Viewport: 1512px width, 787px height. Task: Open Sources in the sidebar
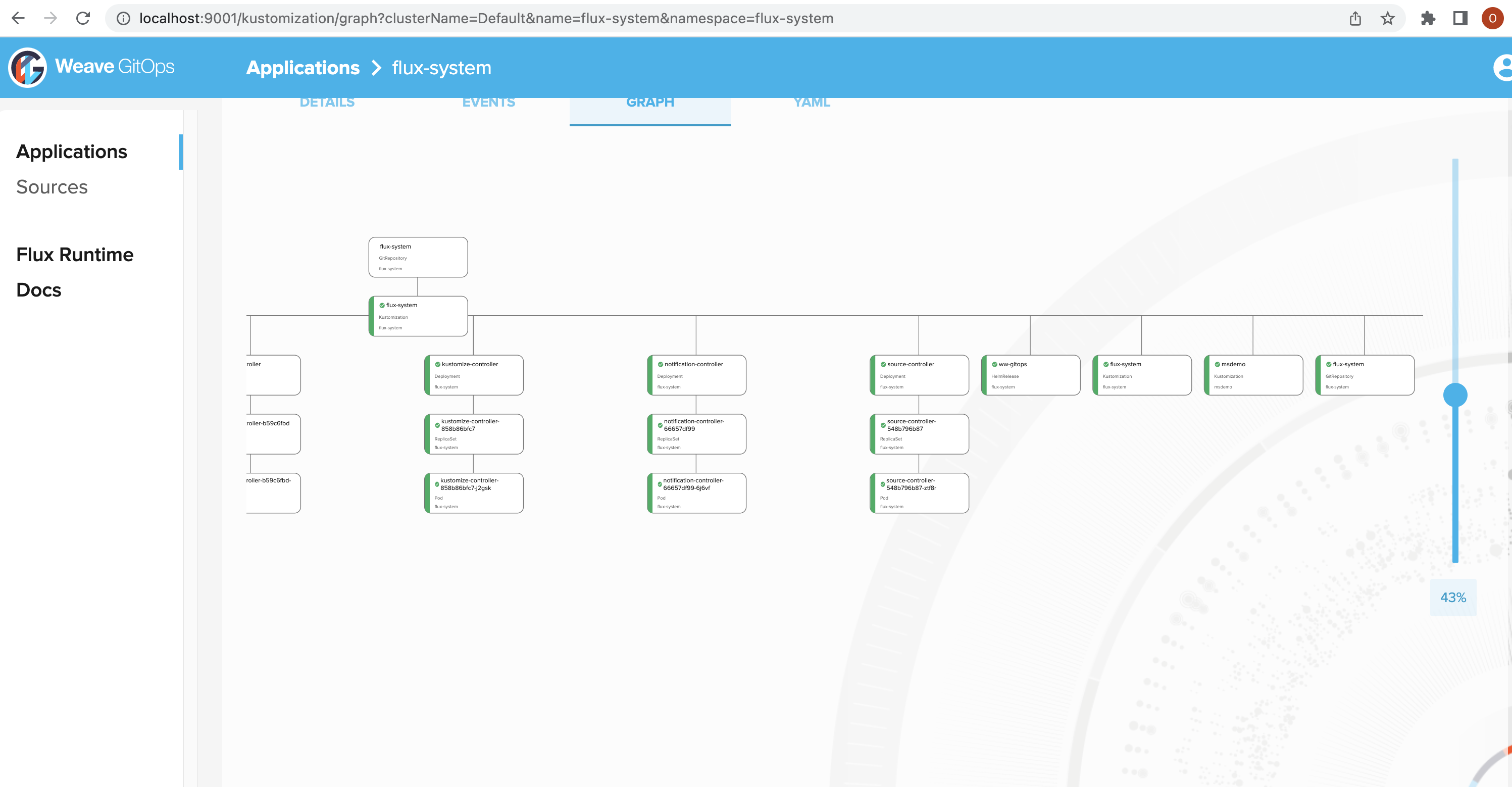pos(52,187)
